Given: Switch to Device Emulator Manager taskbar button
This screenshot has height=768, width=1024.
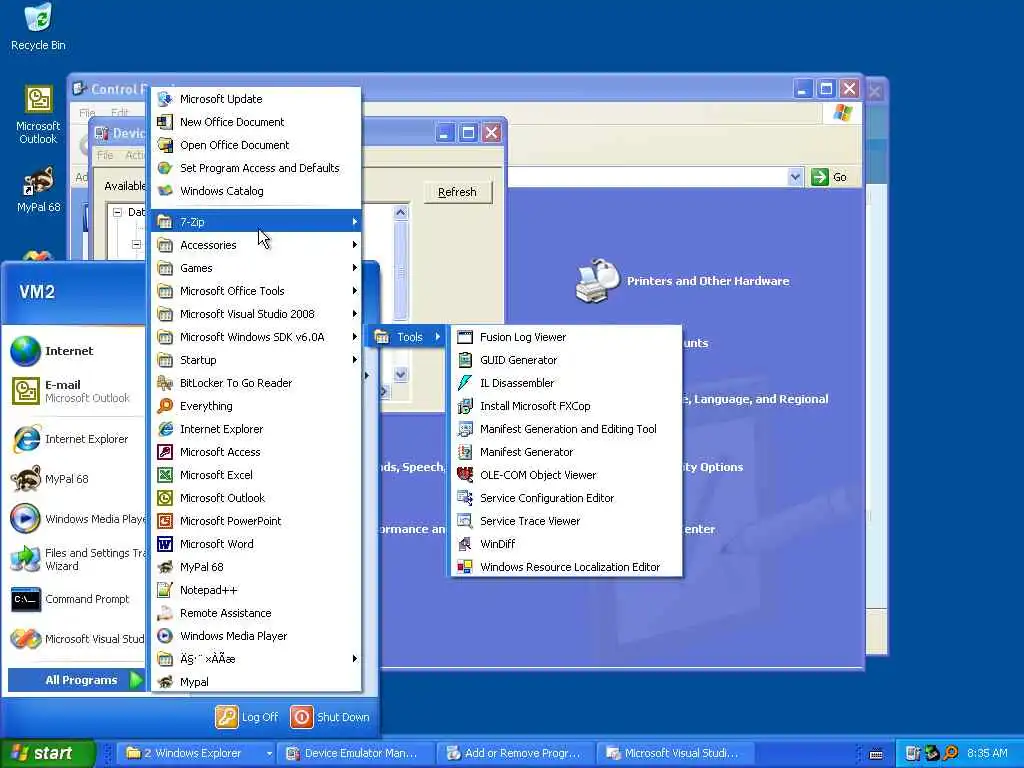Looking at the screenshot, I should pos(354,753).
